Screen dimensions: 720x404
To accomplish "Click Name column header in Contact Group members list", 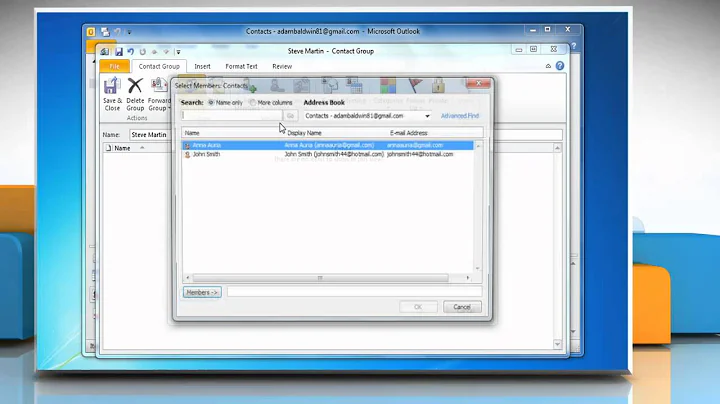I will tap(122, 148).
